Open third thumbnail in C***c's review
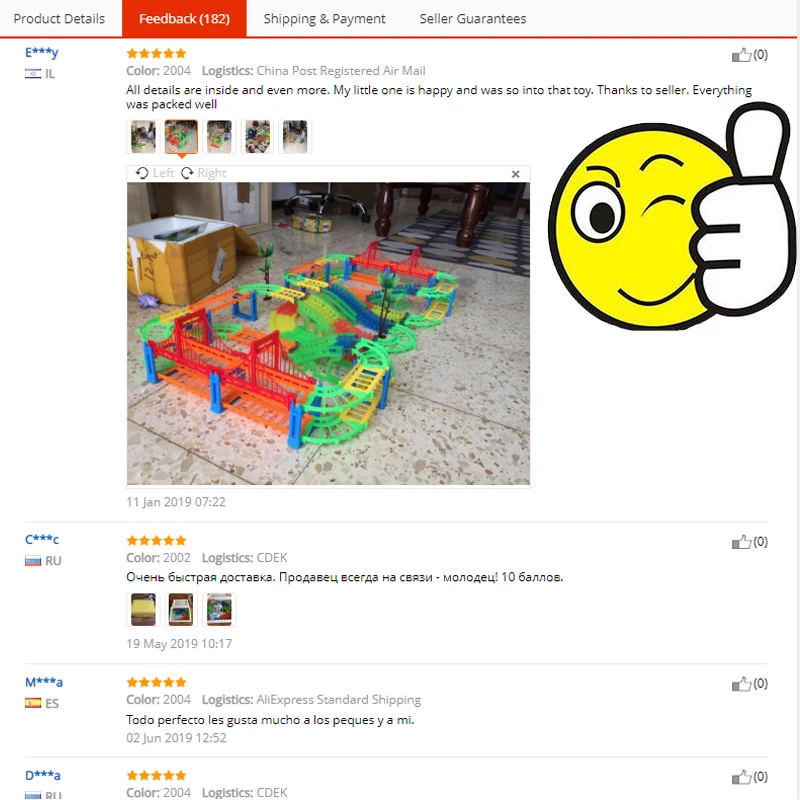 click(219, 609)
